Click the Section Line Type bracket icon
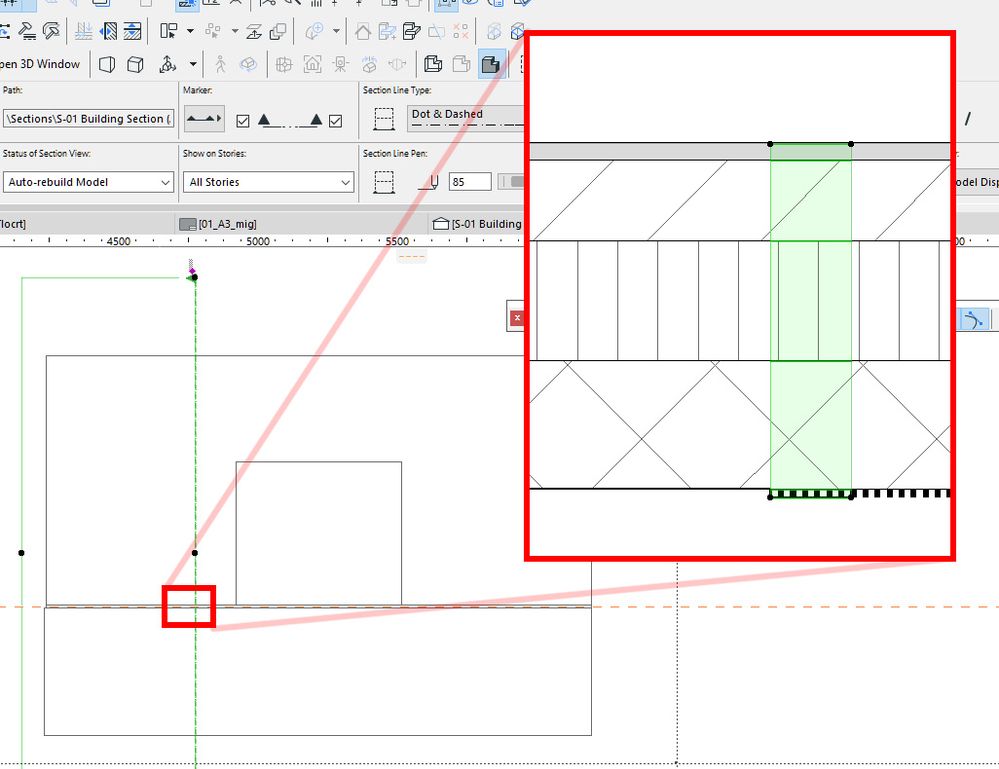This screenshot has height=769, width=999. (384, 119)
